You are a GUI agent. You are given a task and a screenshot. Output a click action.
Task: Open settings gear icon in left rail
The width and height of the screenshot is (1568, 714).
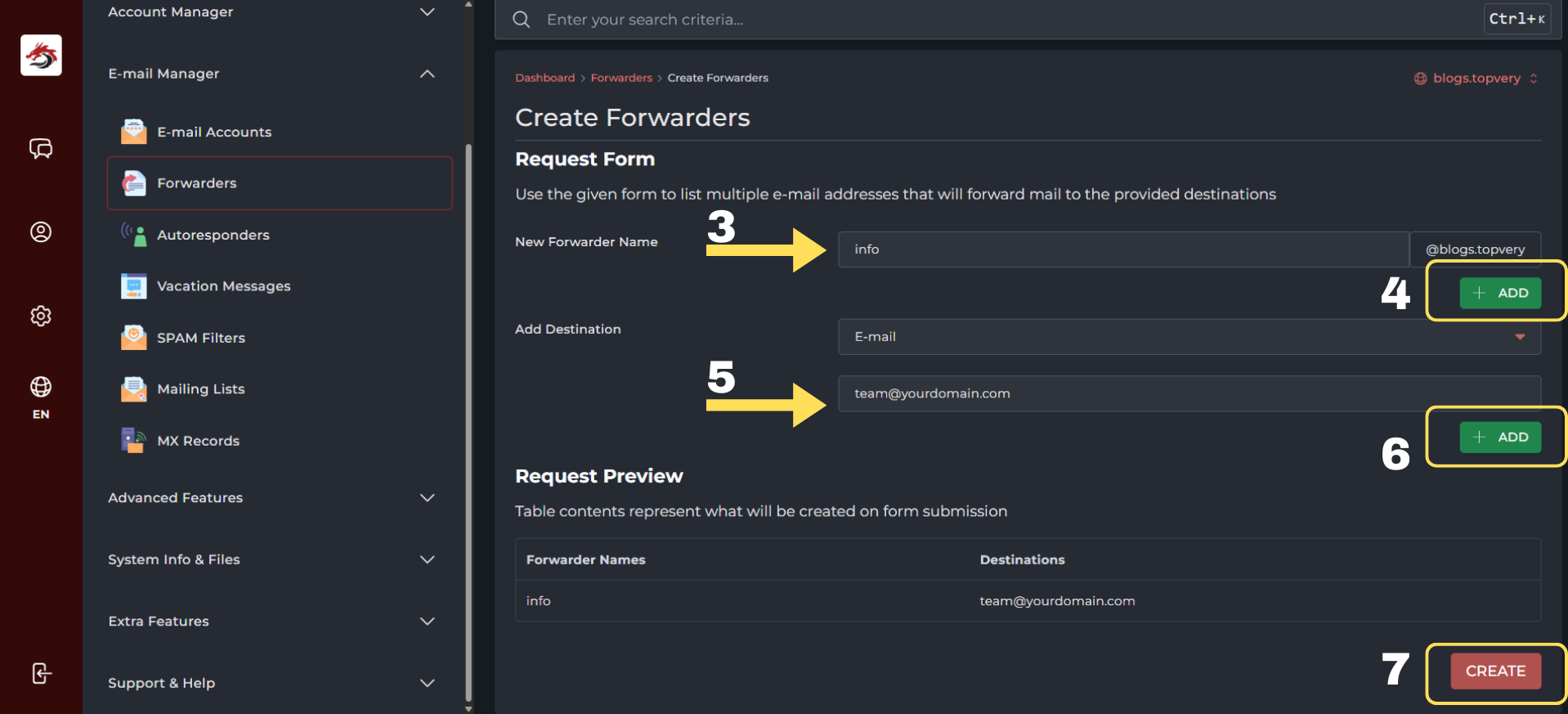[41, 316]
